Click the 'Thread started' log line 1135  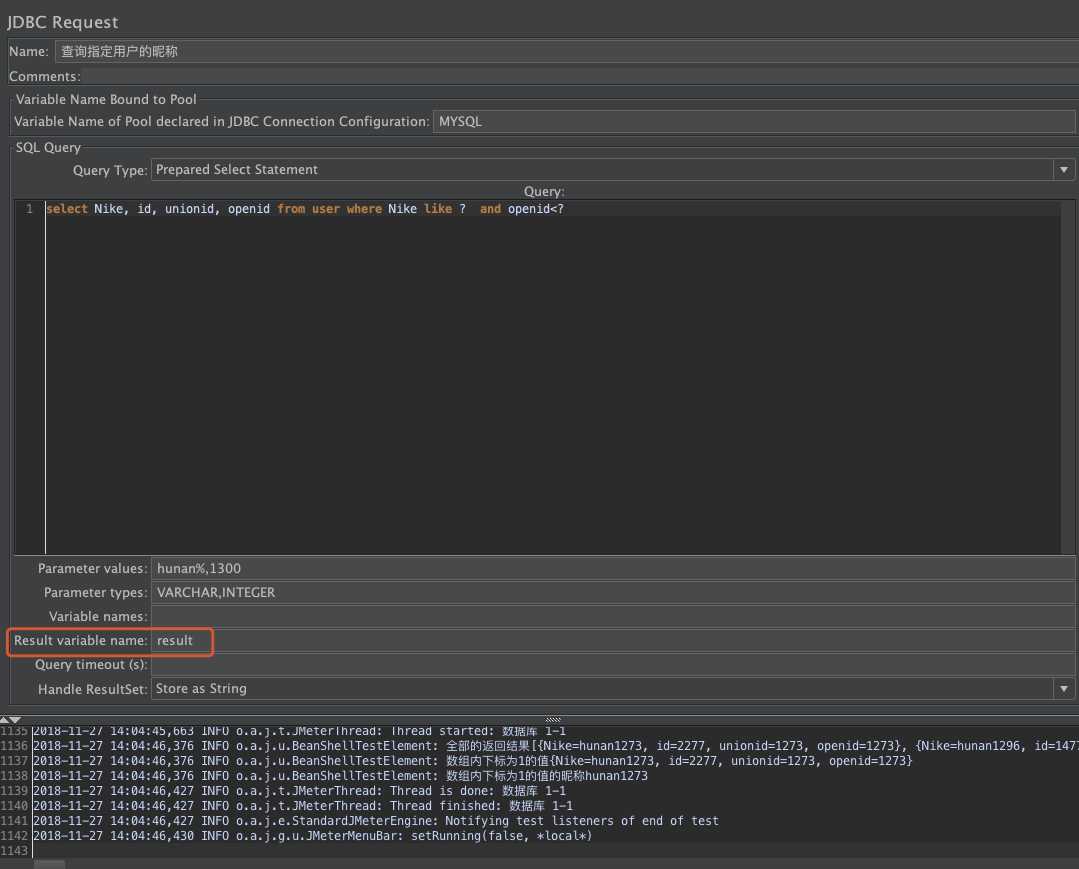(x=299, y=731)
